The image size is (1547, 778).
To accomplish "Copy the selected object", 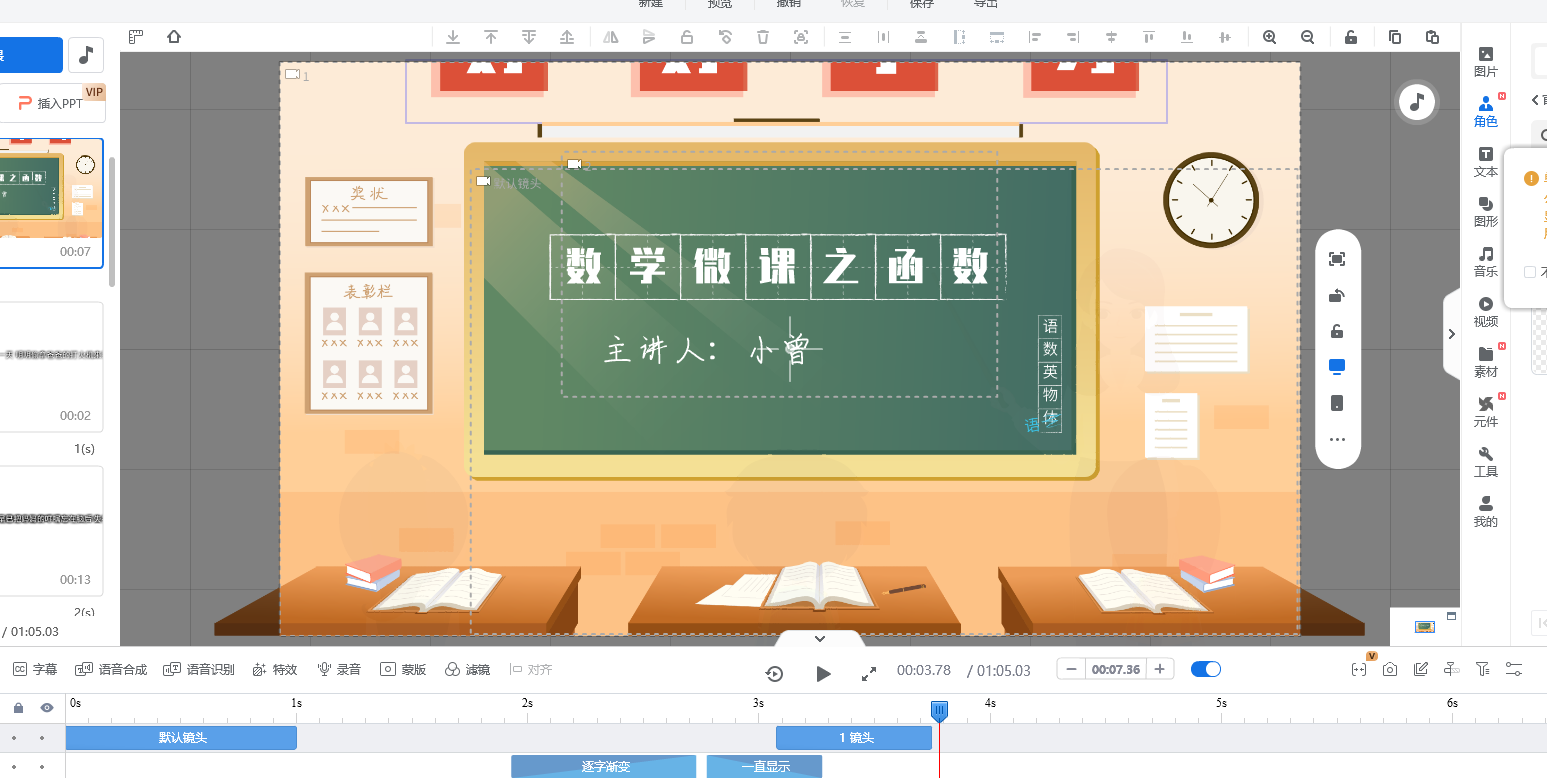I will click(x=1395, y=37).
